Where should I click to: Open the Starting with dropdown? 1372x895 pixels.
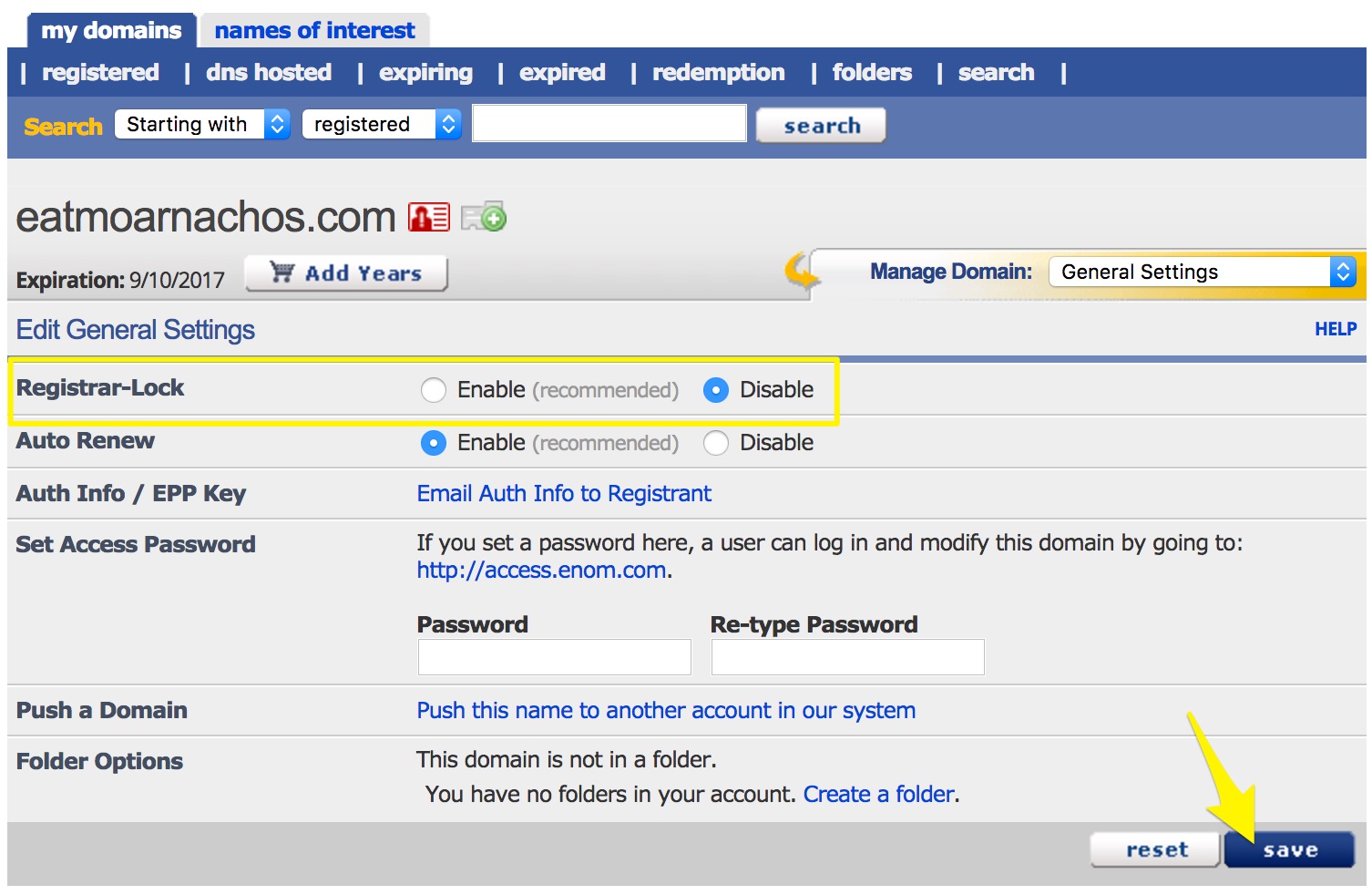(202, 124)
